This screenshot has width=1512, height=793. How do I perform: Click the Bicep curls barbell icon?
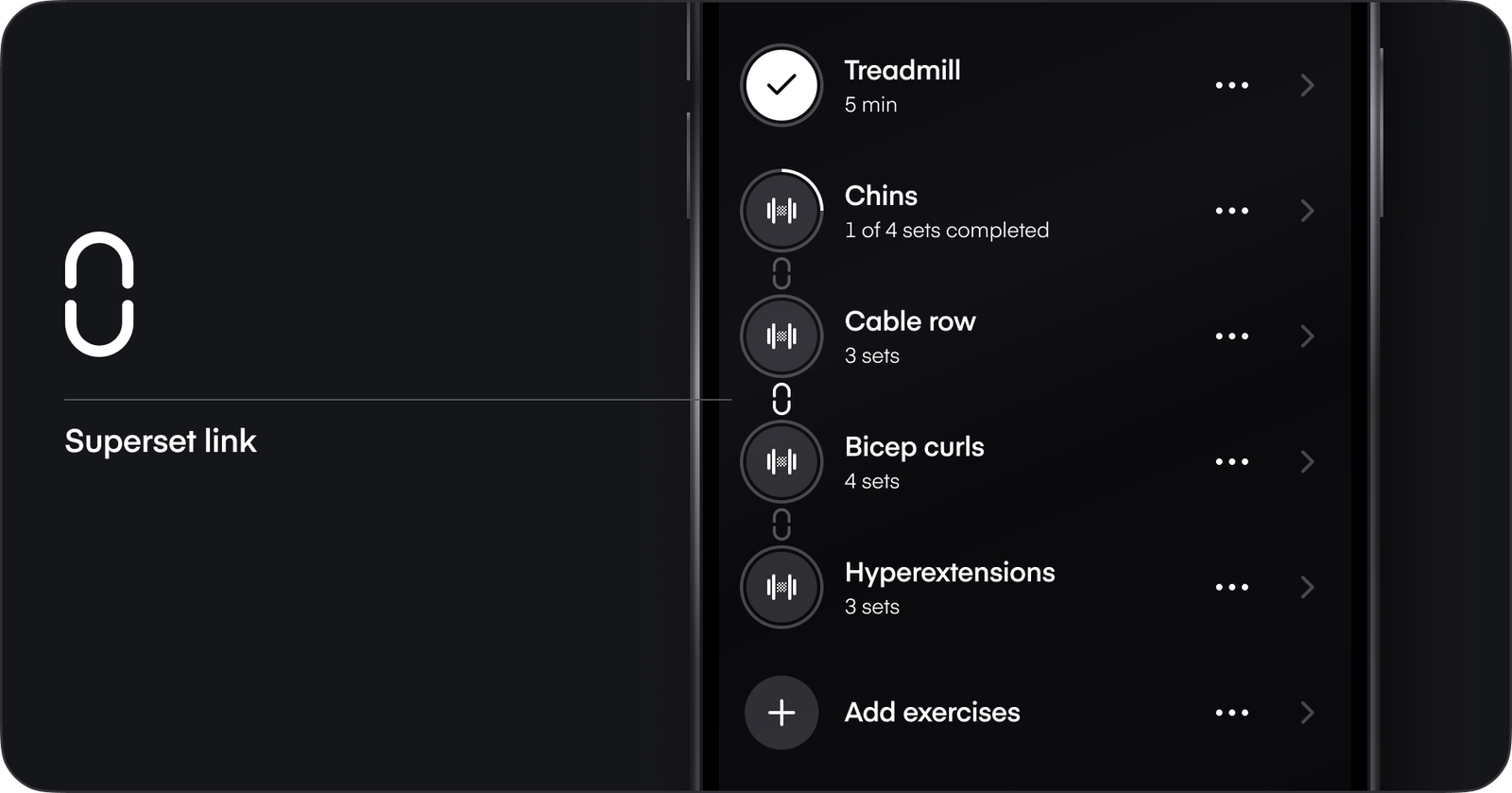(x=782, y=460)
